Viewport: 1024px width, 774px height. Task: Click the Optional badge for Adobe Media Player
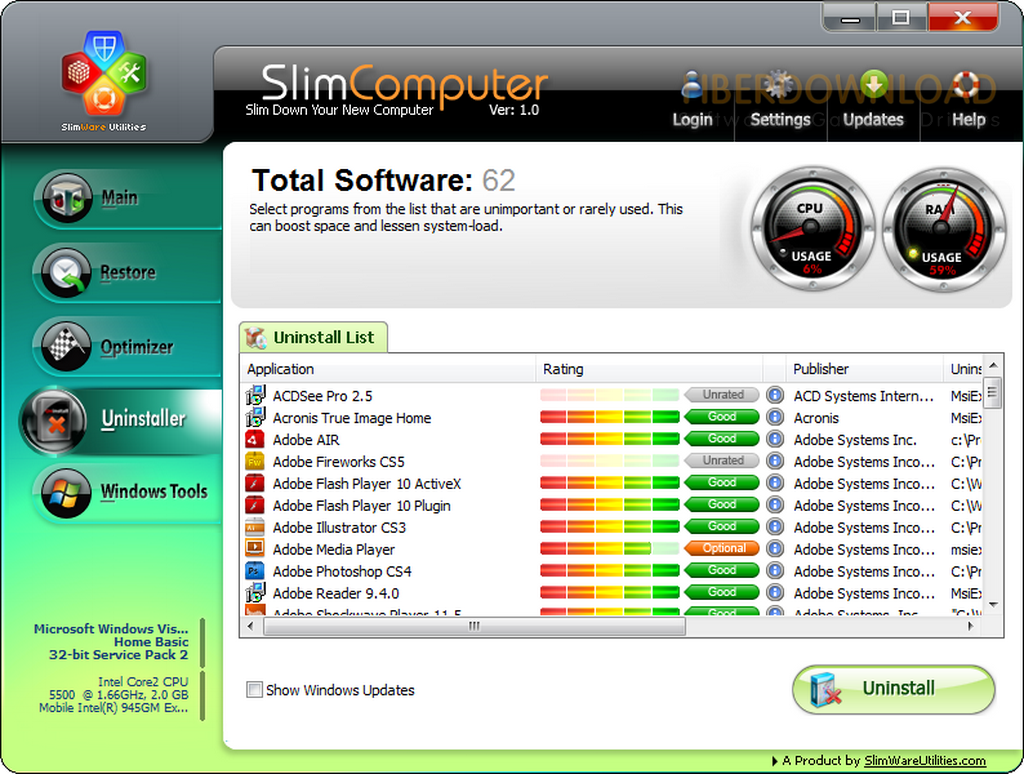click(x=722, y=548)
